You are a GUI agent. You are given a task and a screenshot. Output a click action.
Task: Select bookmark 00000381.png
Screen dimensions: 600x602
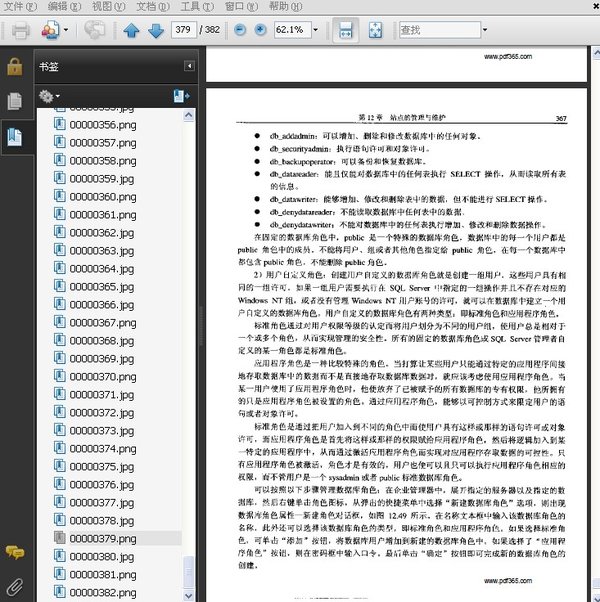coord(103,575)
